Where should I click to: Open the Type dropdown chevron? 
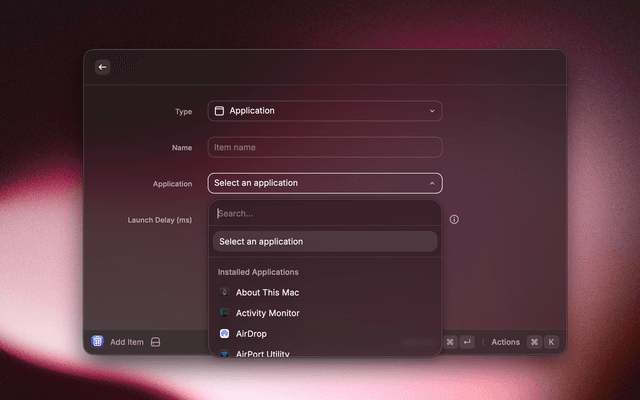(432, 111)
